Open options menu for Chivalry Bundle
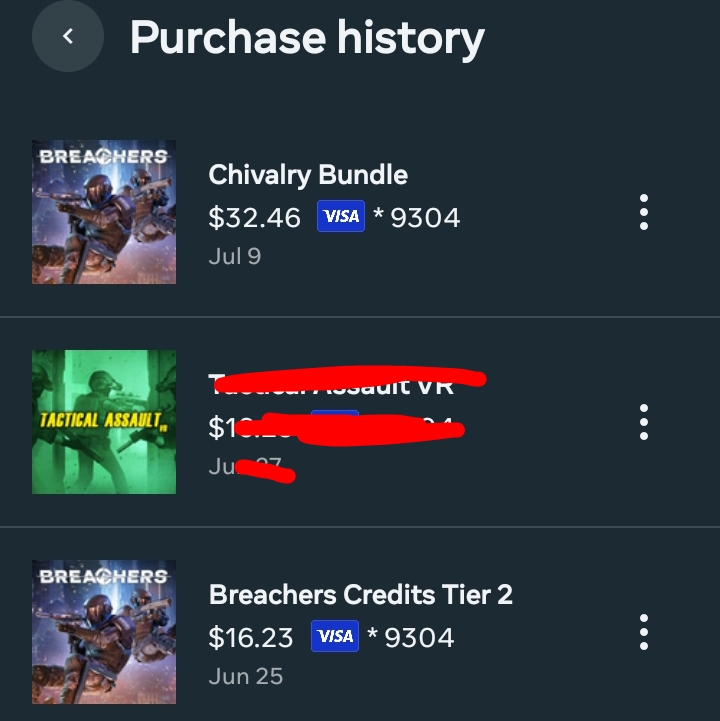The image size is (720, 721). click(x=644, y=212)
